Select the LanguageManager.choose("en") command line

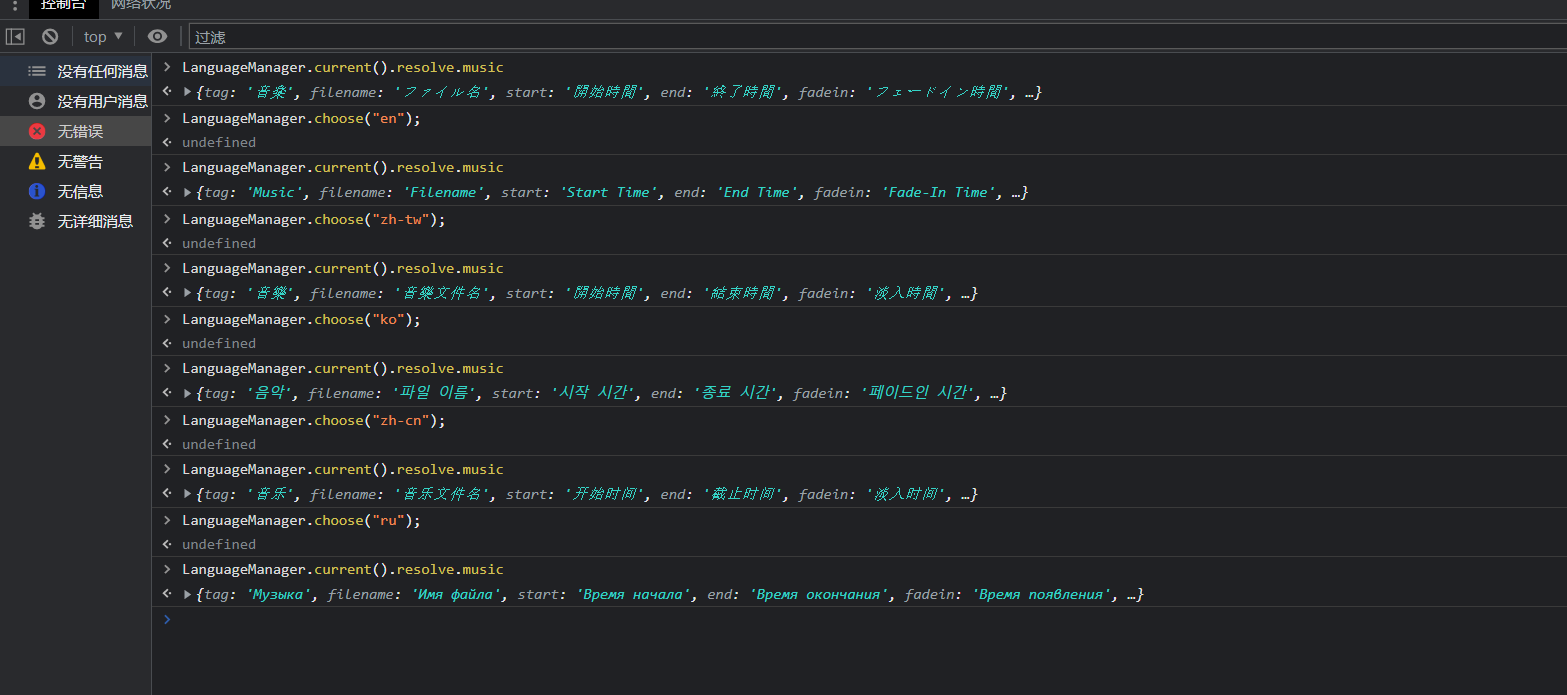coord(301,118)
